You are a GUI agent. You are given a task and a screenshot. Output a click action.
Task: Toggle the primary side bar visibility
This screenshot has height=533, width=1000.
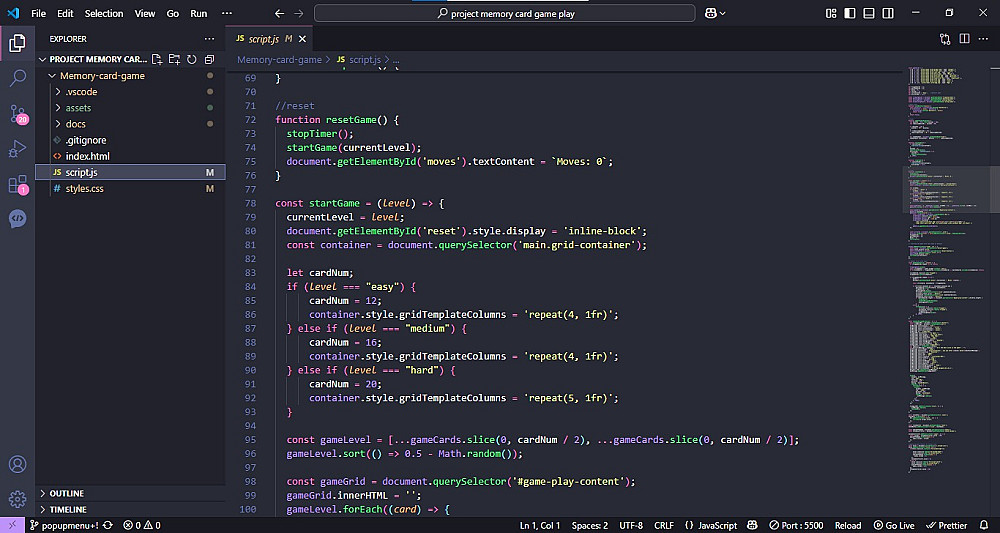850,13
